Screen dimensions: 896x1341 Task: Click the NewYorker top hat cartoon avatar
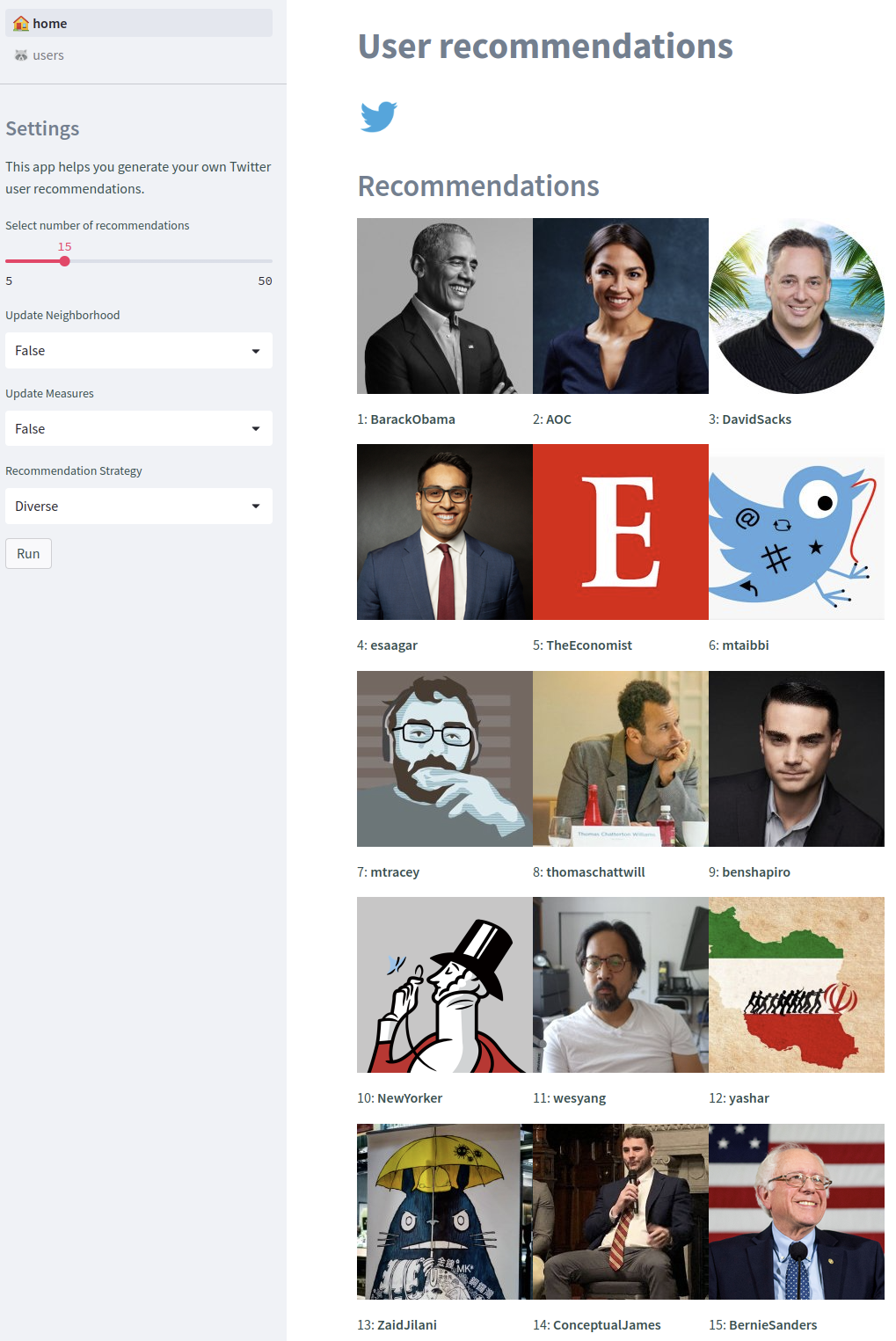pyautogui.click(x=445, y=985)
